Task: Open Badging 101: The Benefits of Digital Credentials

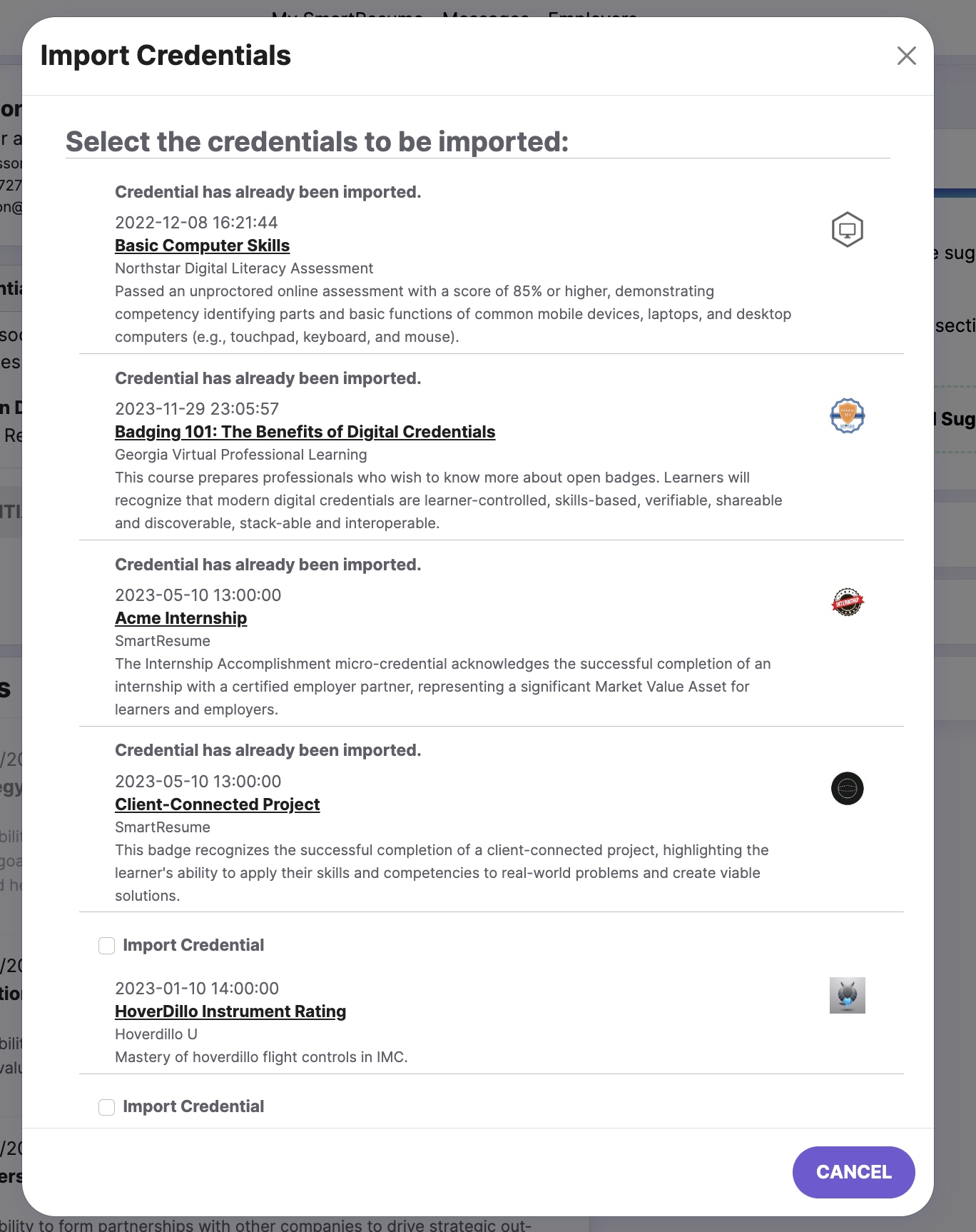Action: click(x=305, y=432)
